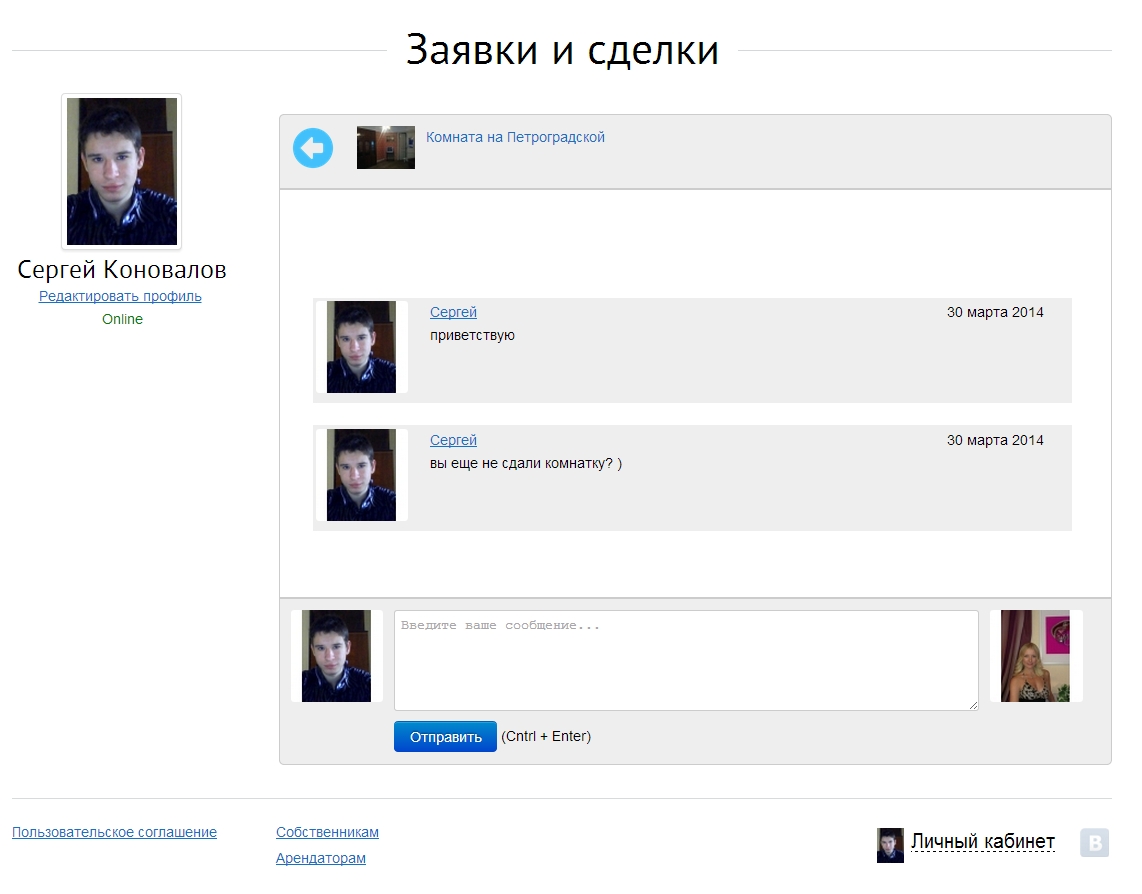
Task: Open 'Собственникам' footer link
Action: point(327,832)
